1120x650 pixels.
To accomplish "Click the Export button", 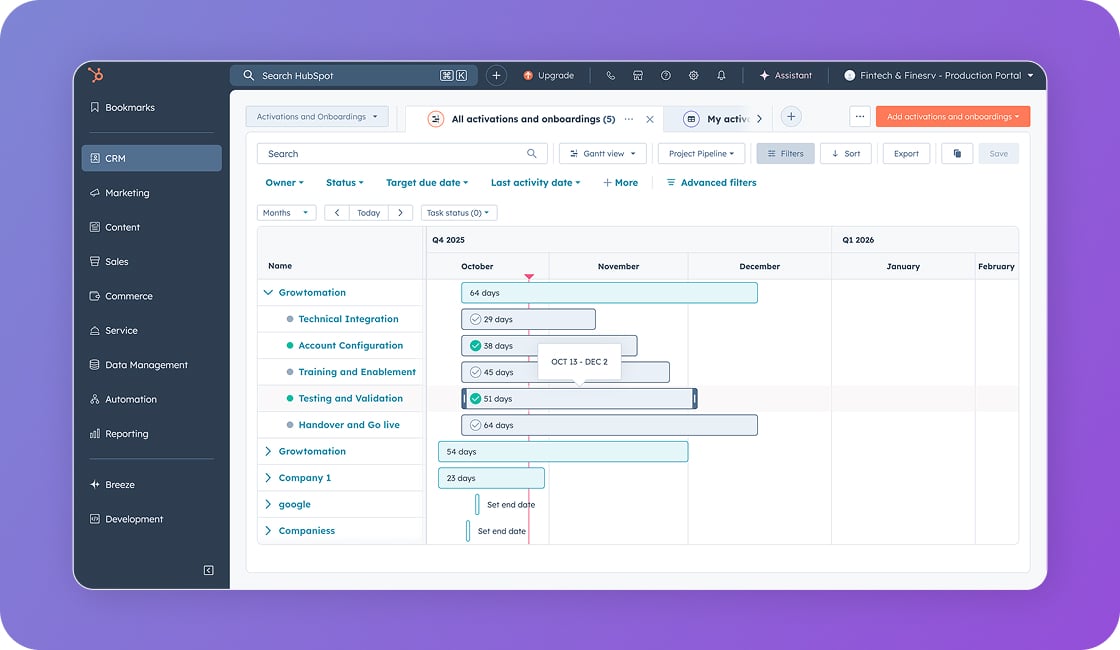I will pyautogui.click(x=906, y=154).
